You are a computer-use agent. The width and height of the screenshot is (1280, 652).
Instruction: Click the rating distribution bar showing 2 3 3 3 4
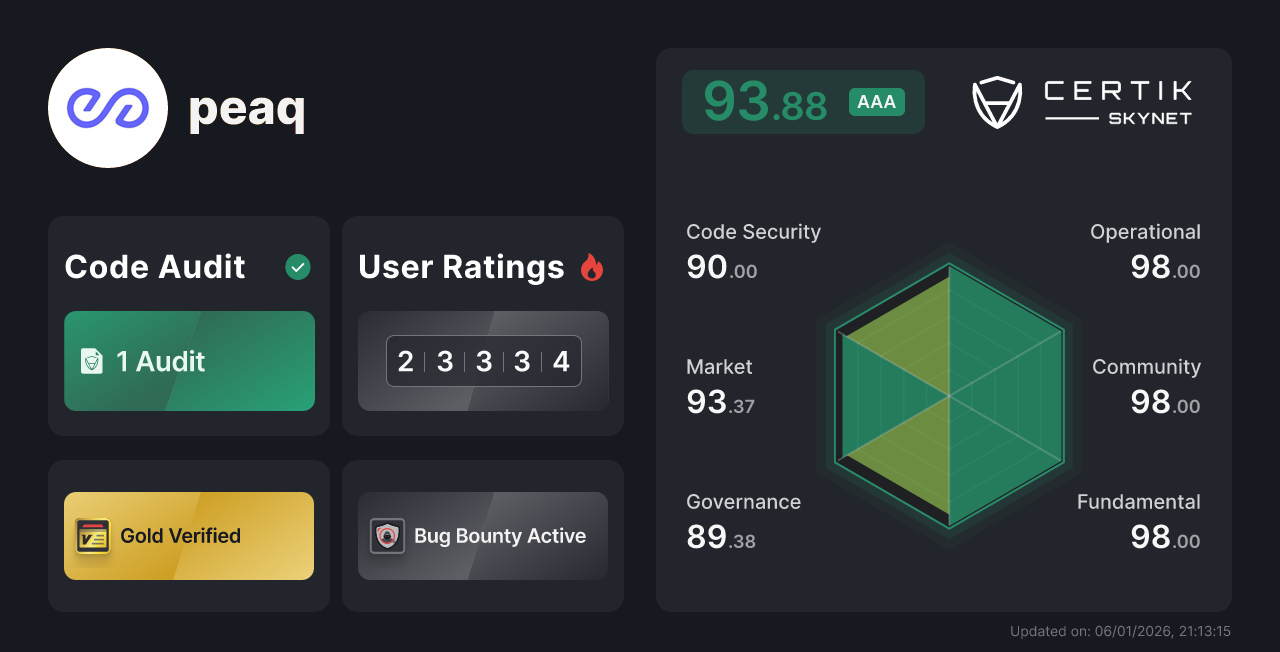pos(483,361)
